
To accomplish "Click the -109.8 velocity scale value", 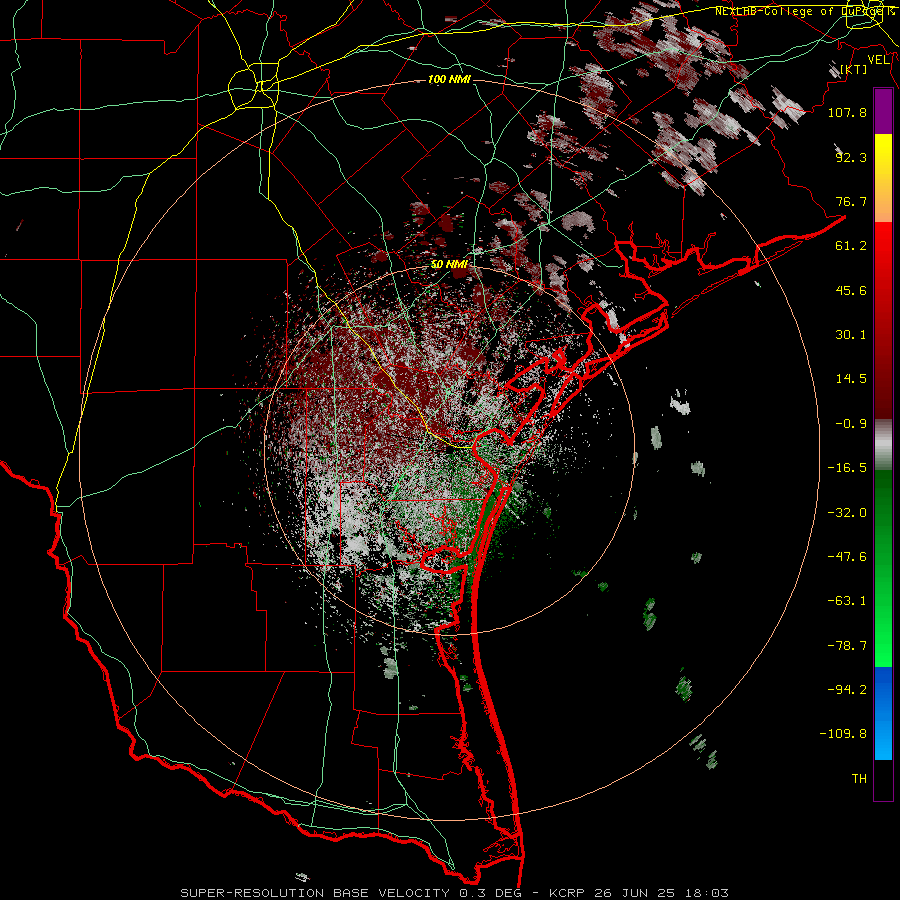I will point(843,734).
